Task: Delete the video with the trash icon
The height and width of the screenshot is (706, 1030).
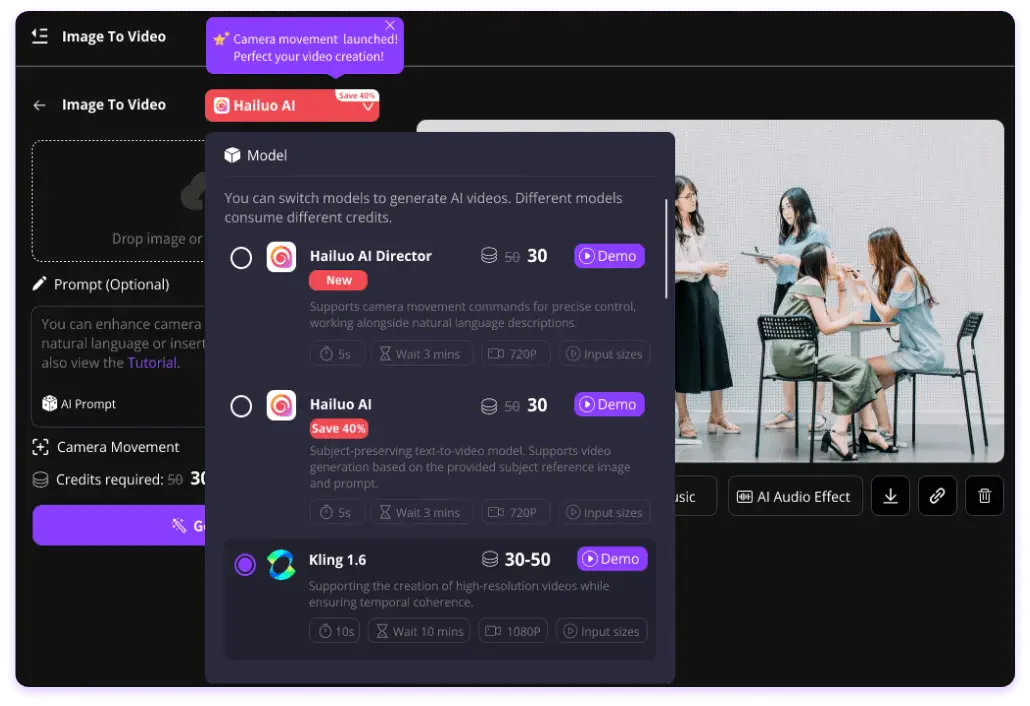Action: [984, 495]
